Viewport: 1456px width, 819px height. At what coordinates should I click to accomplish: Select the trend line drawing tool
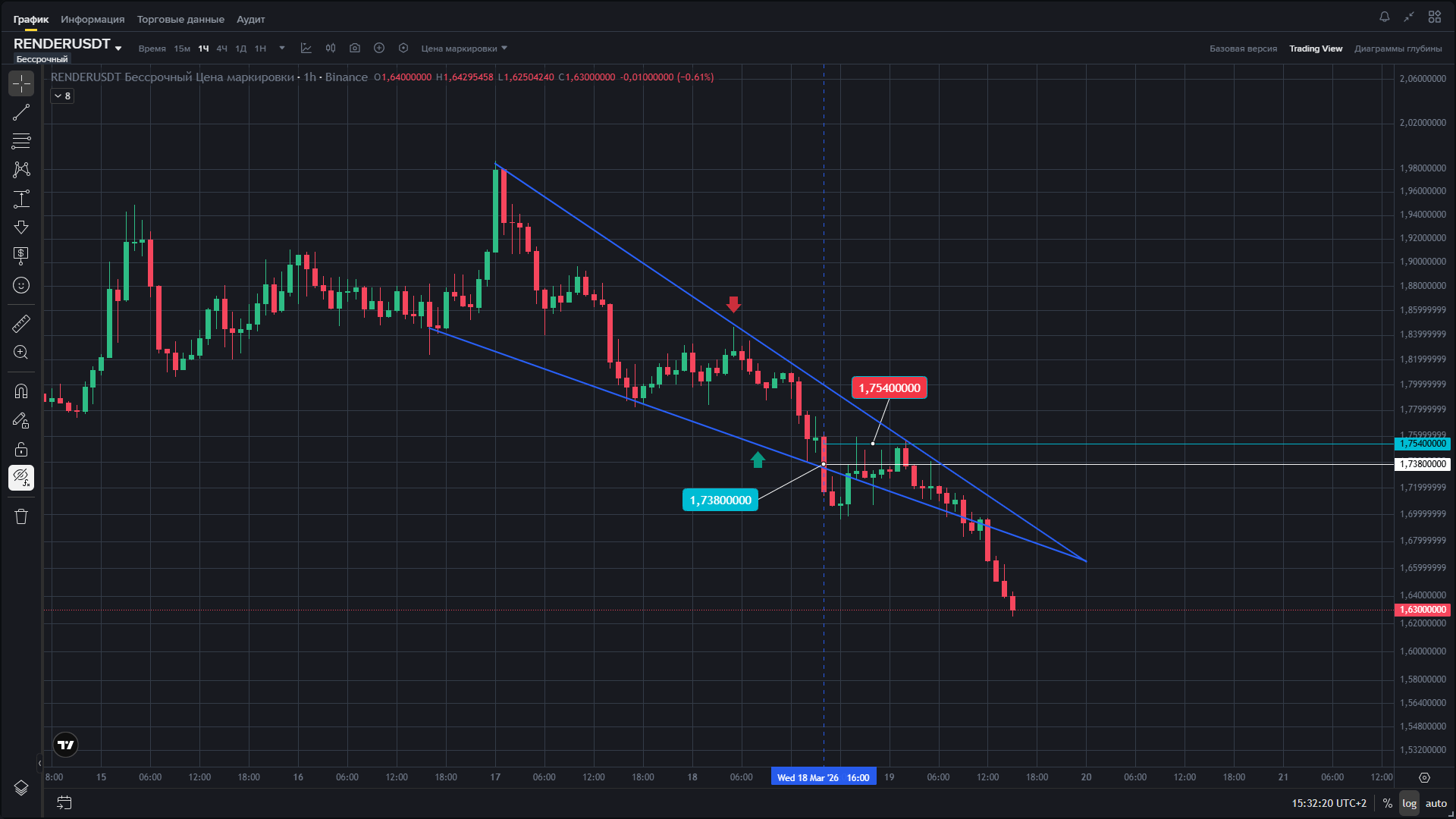pos(21,112)
